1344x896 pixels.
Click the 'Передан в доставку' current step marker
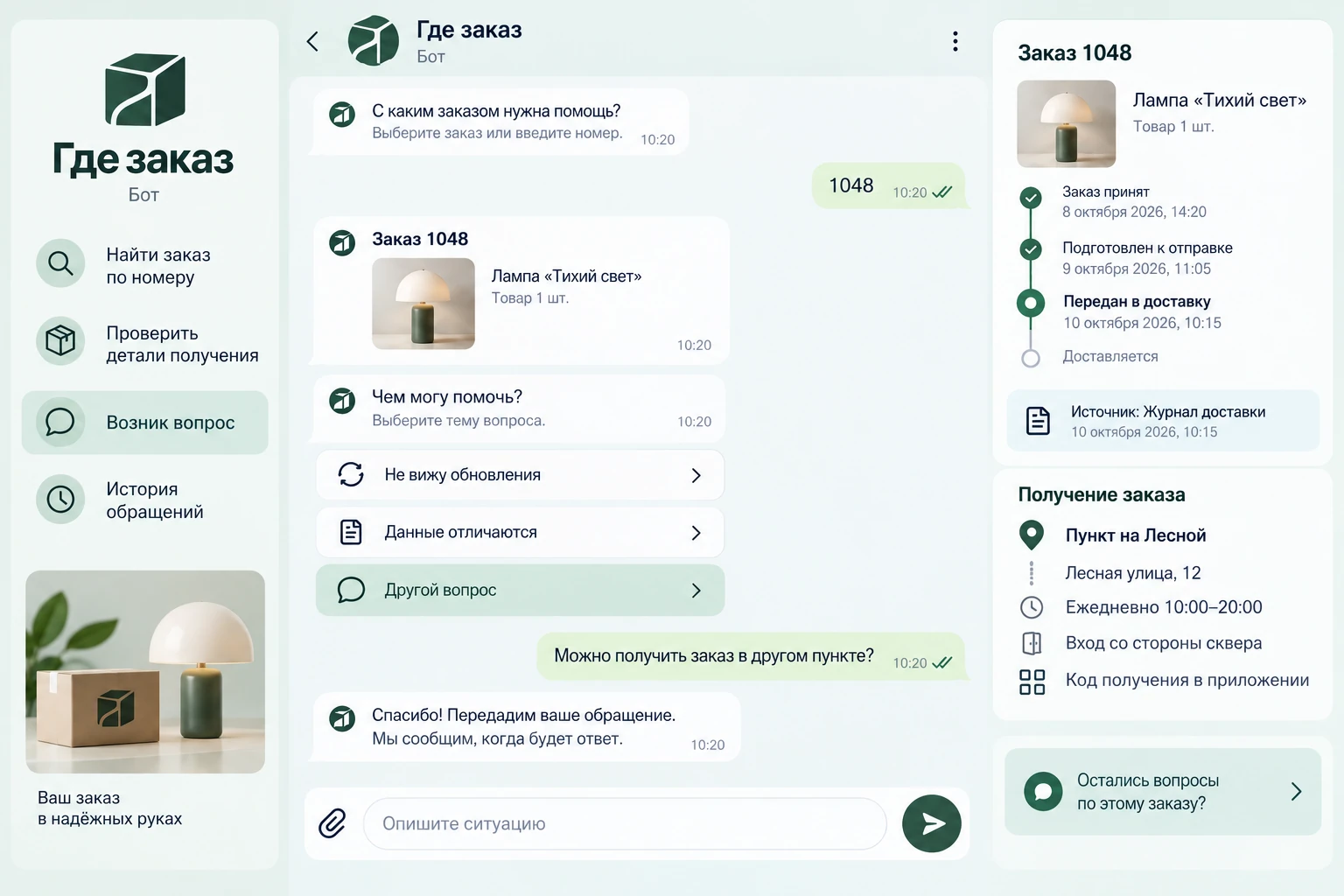[1031, 304]
